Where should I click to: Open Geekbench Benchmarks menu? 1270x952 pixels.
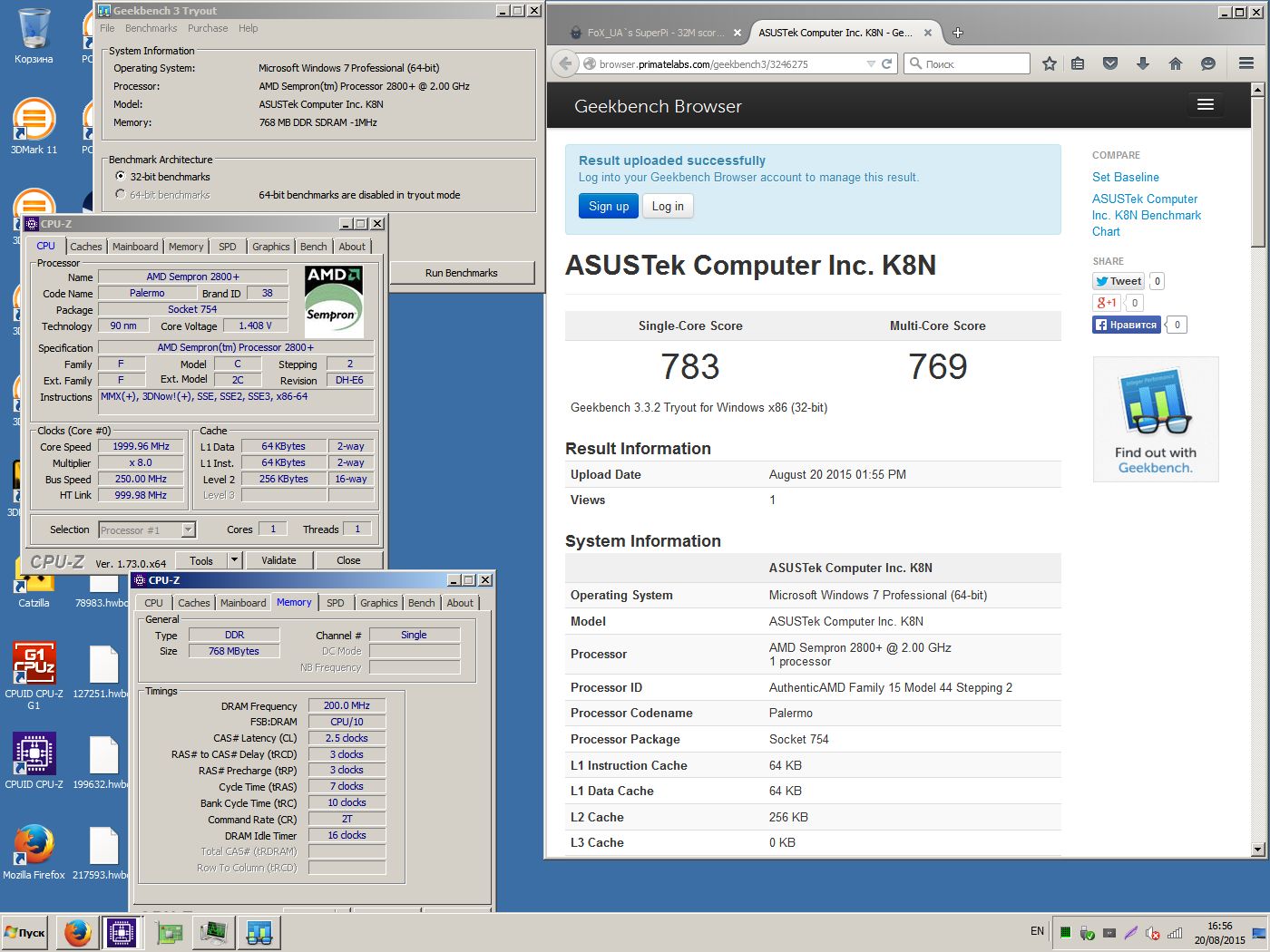point(151,28)
